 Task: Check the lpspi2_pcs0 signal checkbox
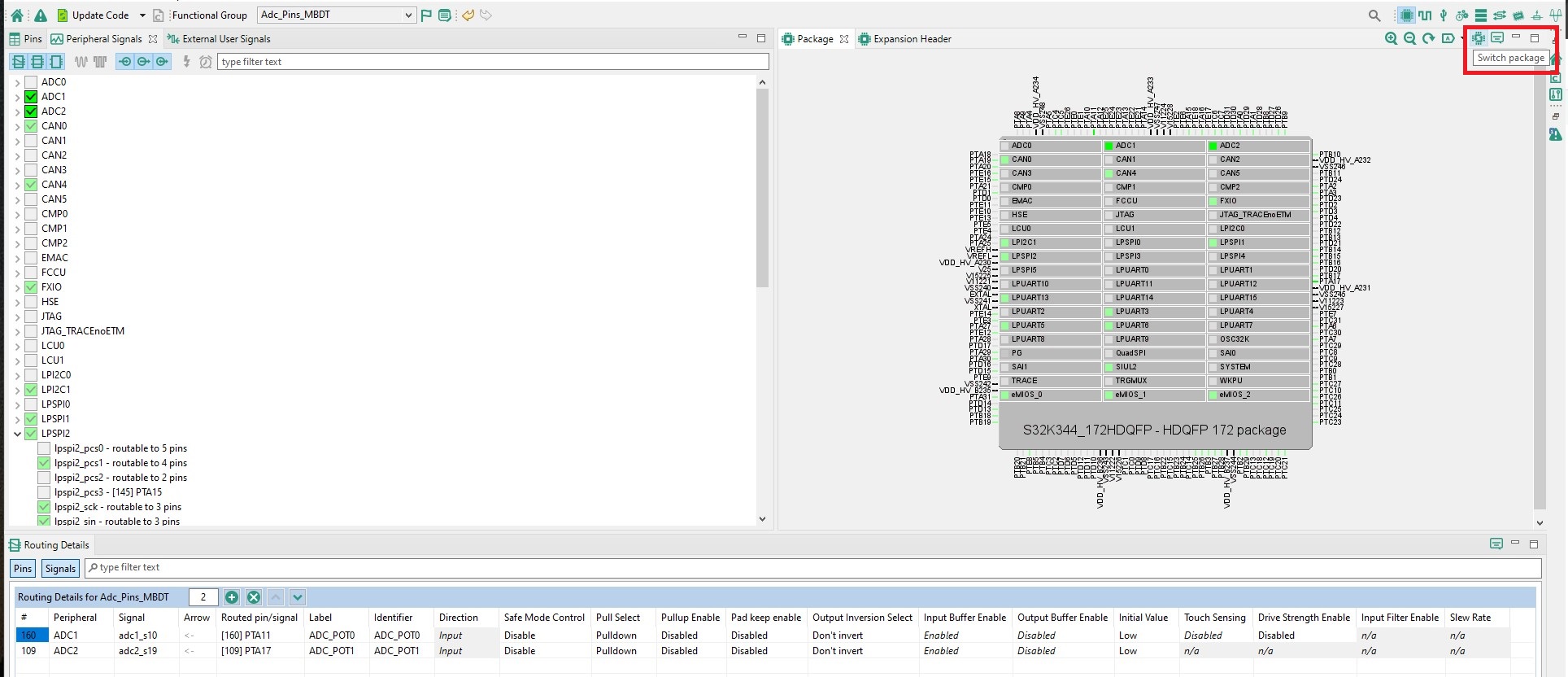click(x=44, y=448)
